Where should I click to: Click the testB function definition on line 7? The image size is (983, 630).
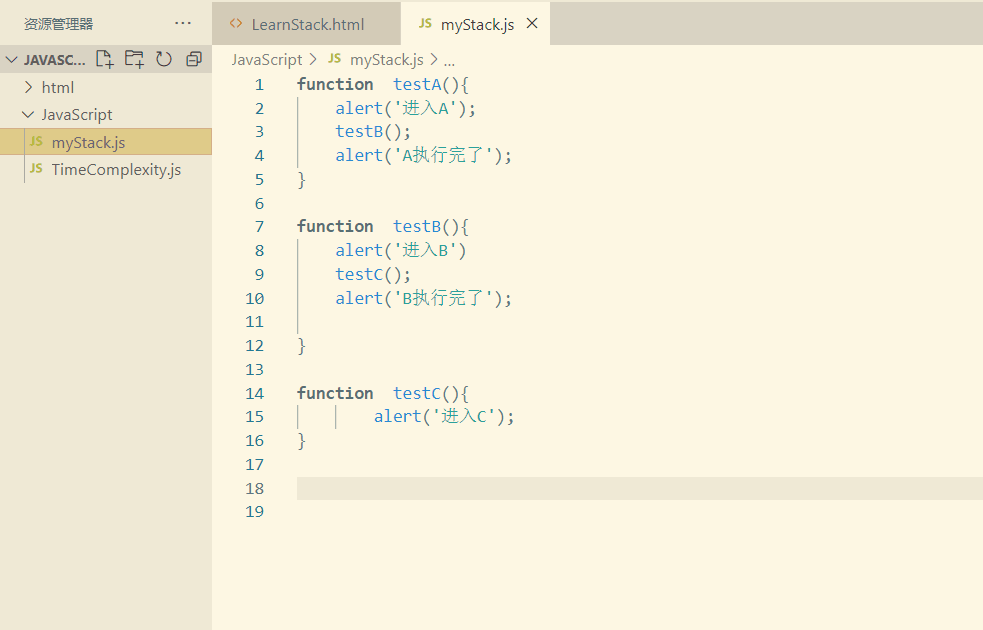tap(417, 226)
